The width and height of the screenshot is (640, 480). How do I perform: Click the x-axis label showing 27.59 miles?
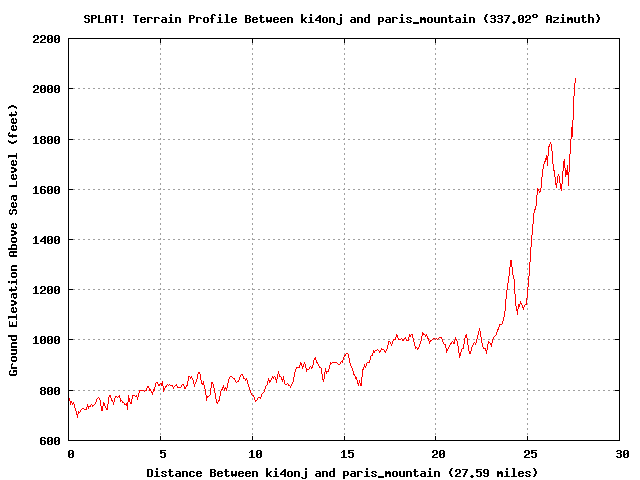[342, 472]
